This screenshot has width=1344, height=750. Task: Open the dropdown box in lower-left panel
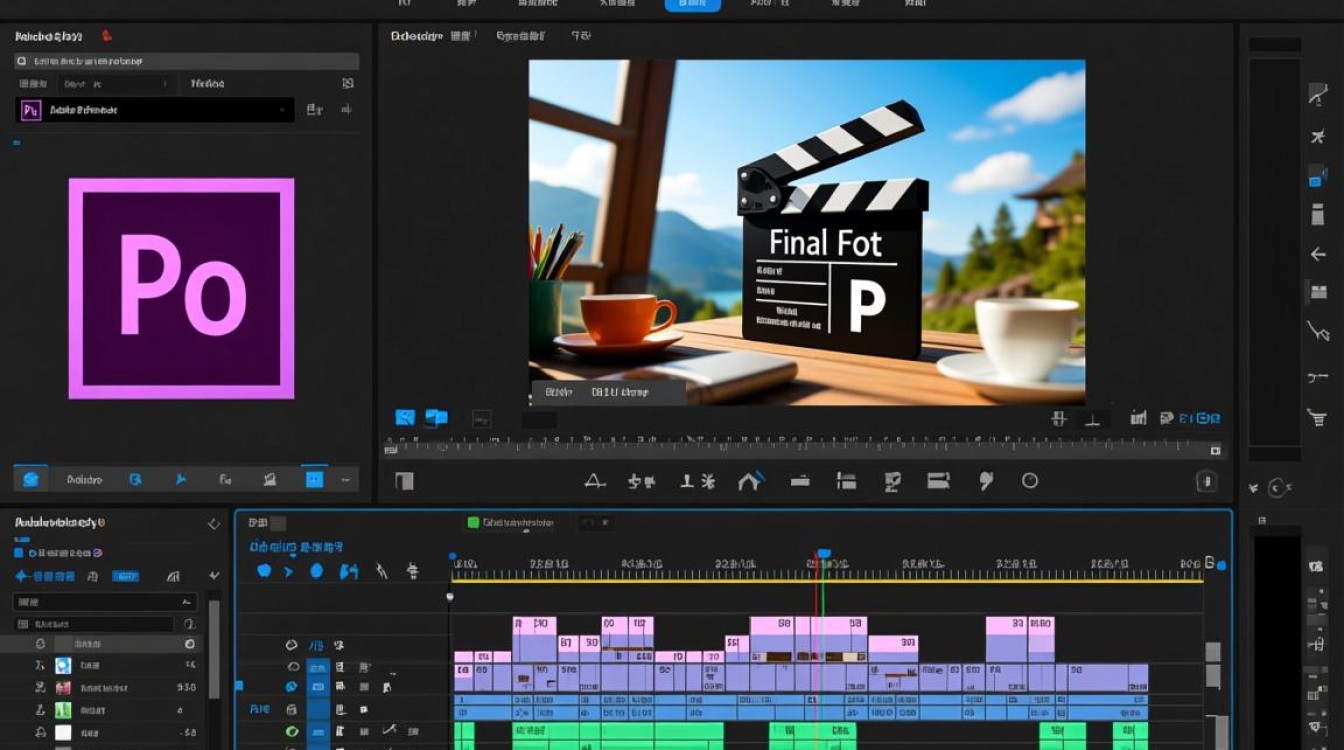(x=105, y=602)
